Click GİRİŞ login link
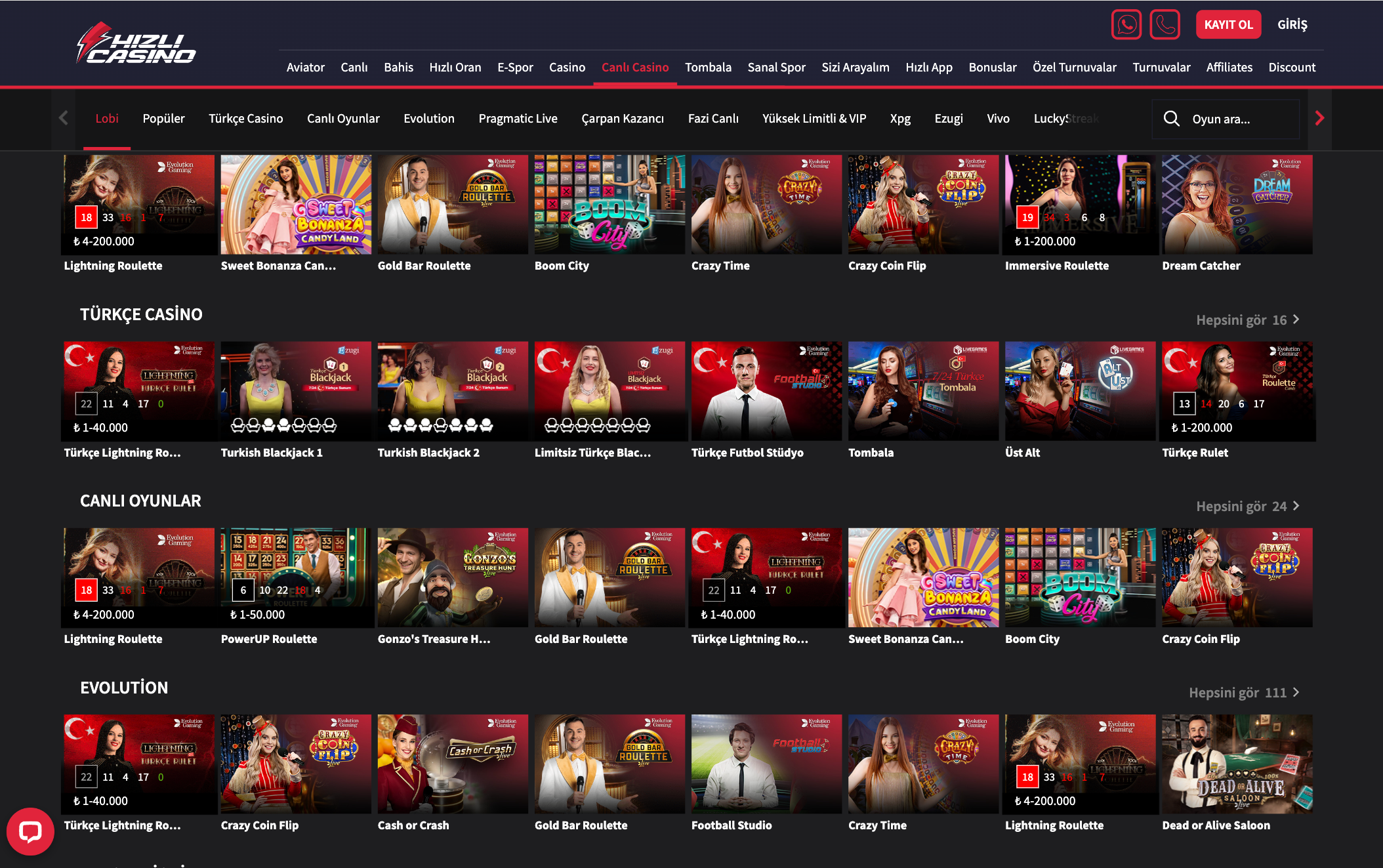The width and height of the screenshot is (1383, 868). pos(1292,25)
